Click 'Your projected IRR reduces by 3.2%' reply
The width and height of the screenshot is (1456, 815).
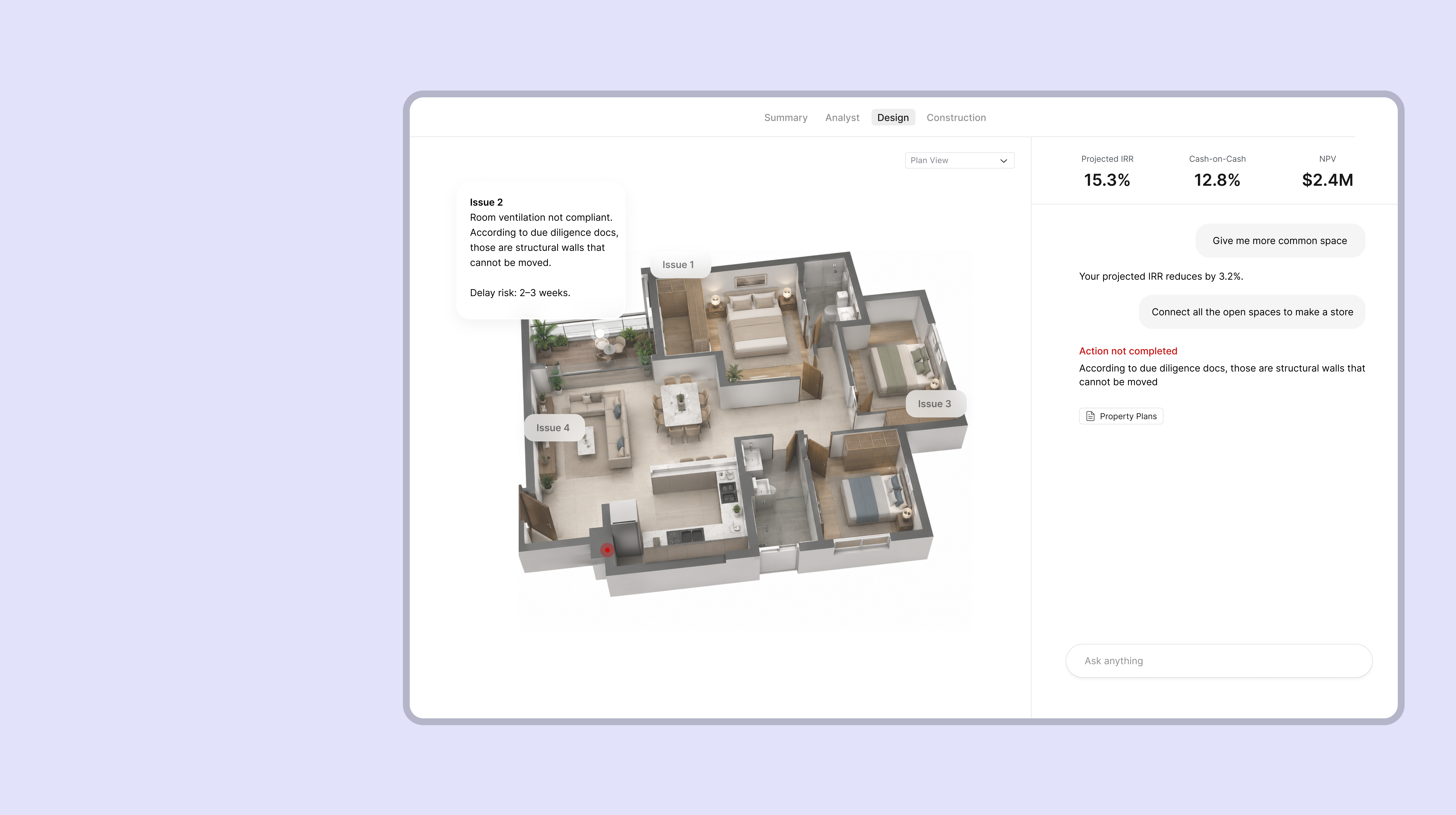click(x=1161, y=276)
